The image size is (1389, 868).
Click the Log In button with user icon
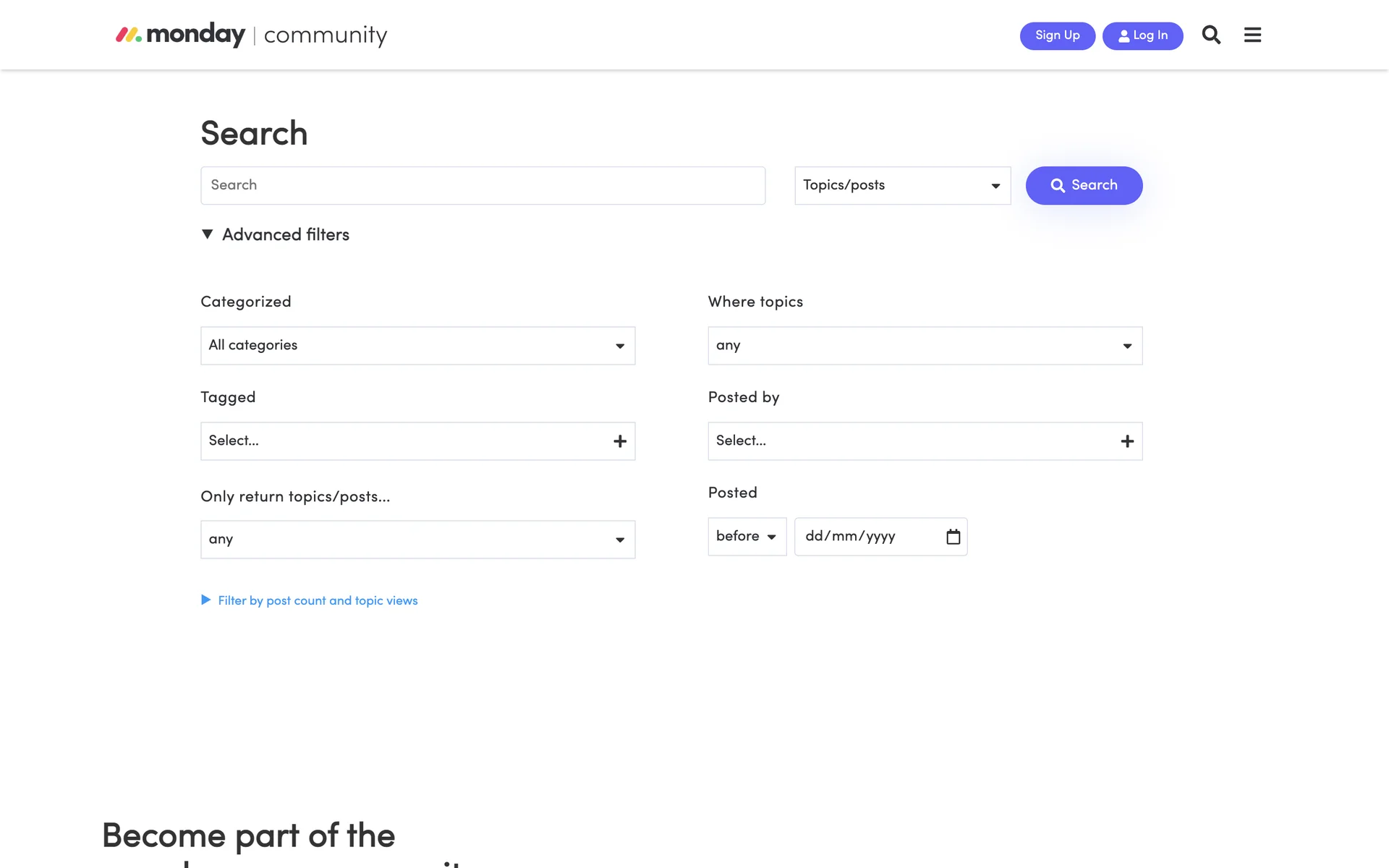(x=1142, y=35)
